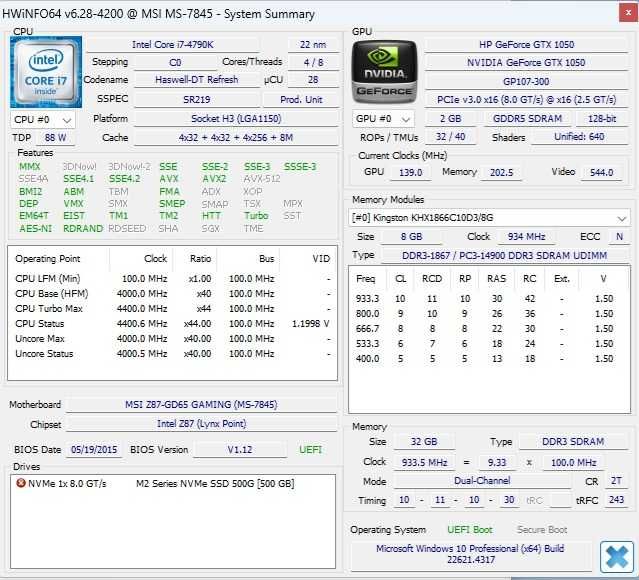Click the SSE4.2 feature label
The height and width of the screenshot is (580, 639).
[124, 179]
